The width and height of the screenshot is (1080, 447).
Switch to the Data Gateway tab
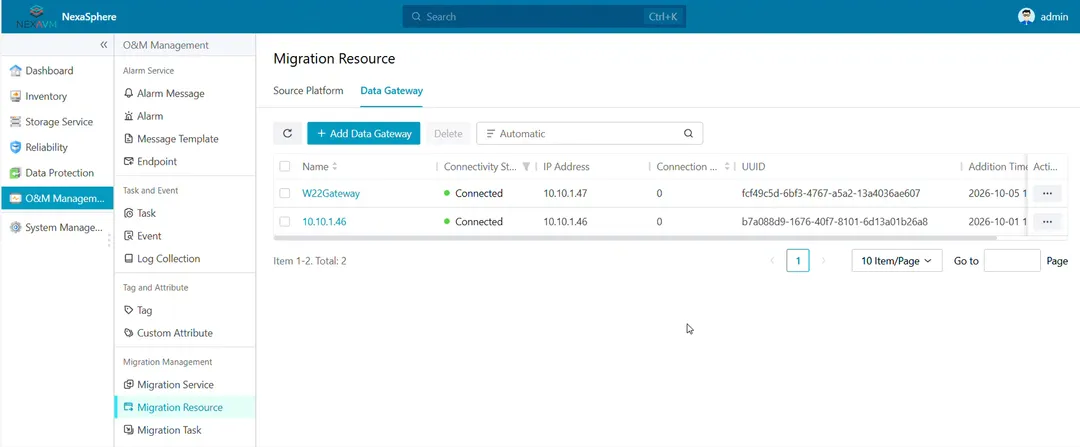[391, 90]
